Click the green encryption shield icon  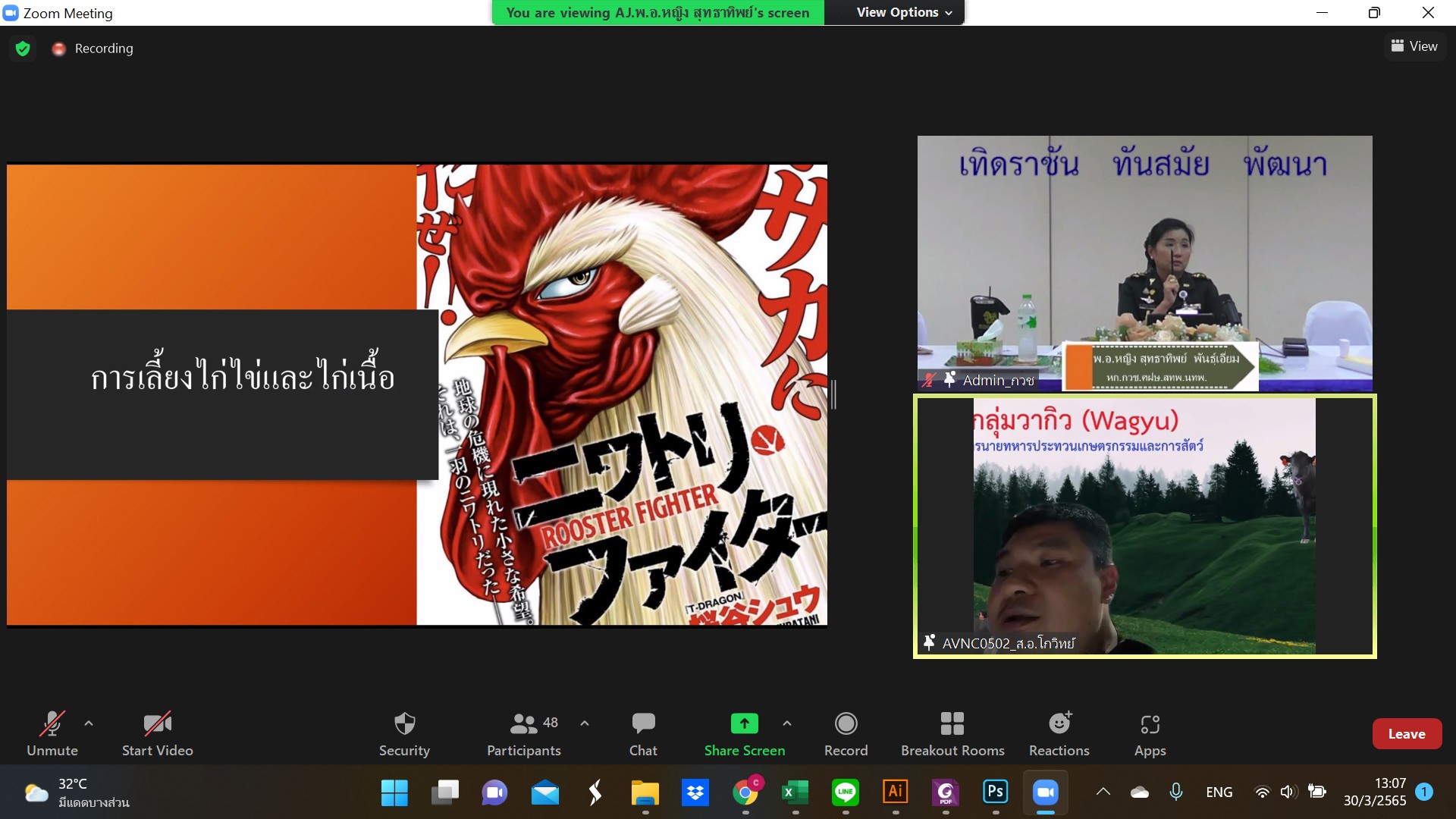(x=23, y=49)
